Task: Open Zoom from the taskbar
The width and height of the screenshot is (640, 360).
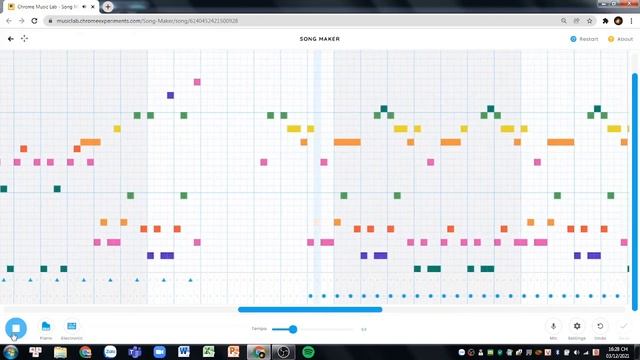Action: point(160,352)
